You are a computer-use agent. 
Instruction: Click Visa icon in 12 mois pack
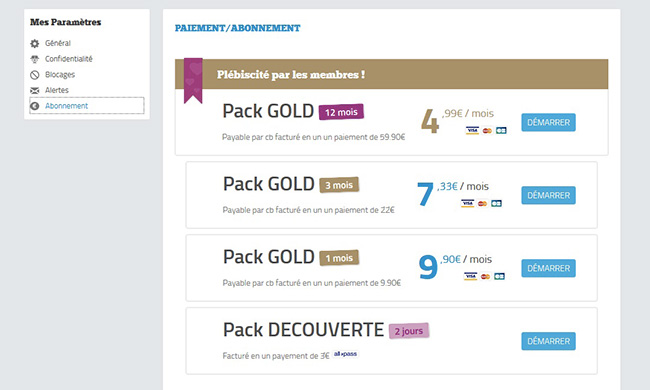(472, 131)
